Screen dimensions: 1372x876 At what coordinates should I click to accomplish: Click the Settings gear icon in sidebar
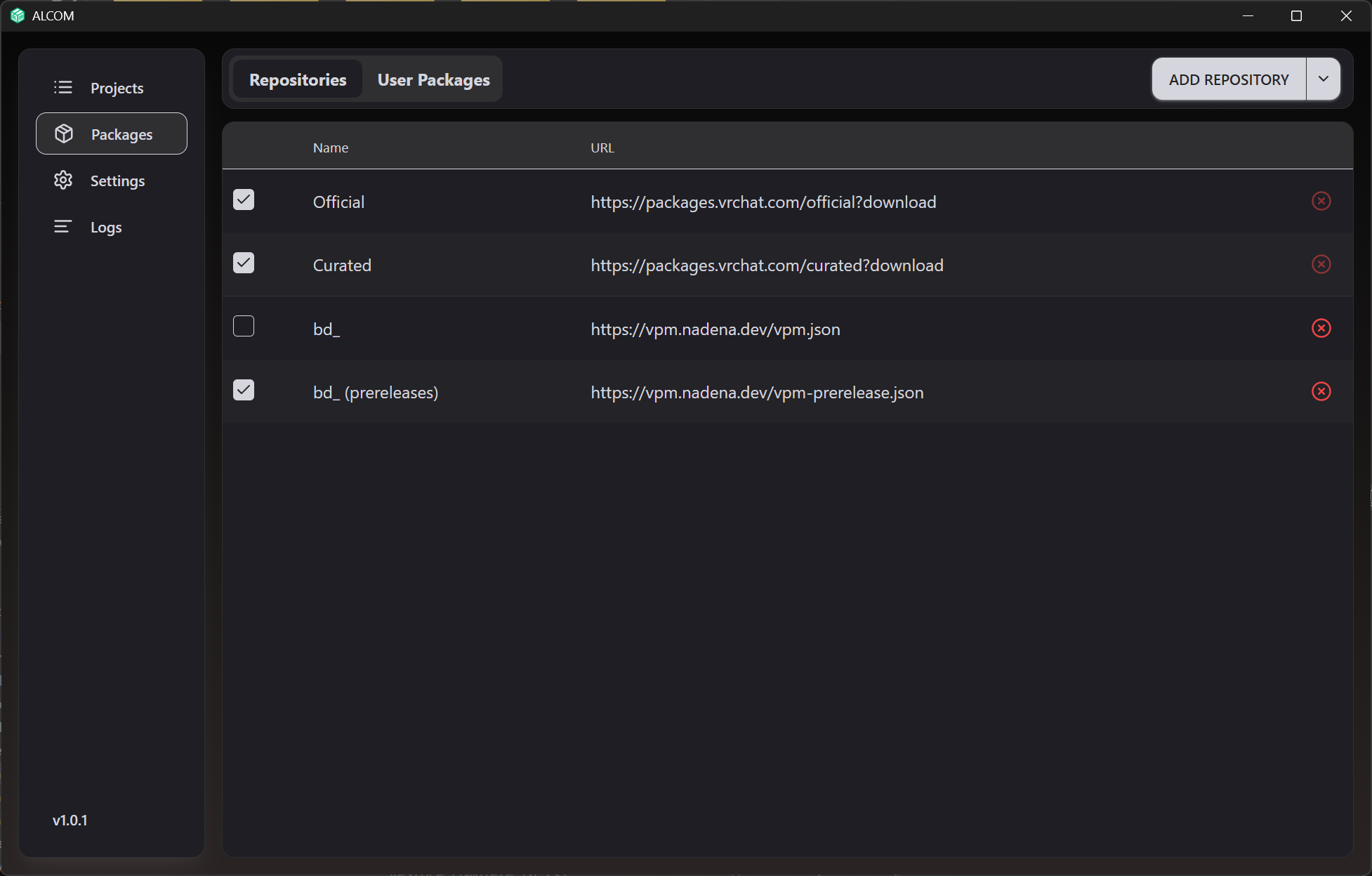(x=63, y=180)
